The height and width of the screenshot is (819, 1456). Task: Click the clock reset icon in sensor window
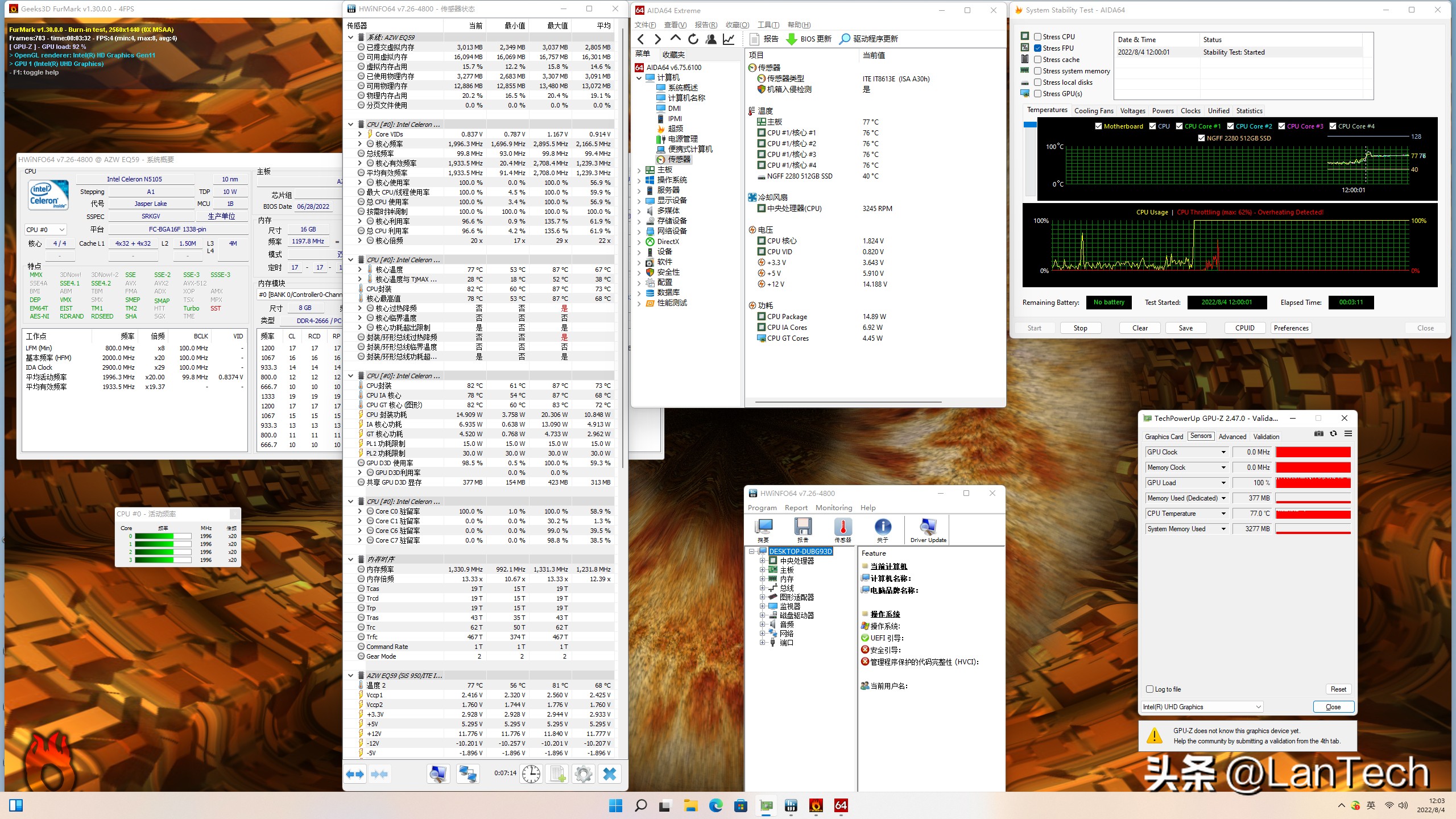[531, 773]
